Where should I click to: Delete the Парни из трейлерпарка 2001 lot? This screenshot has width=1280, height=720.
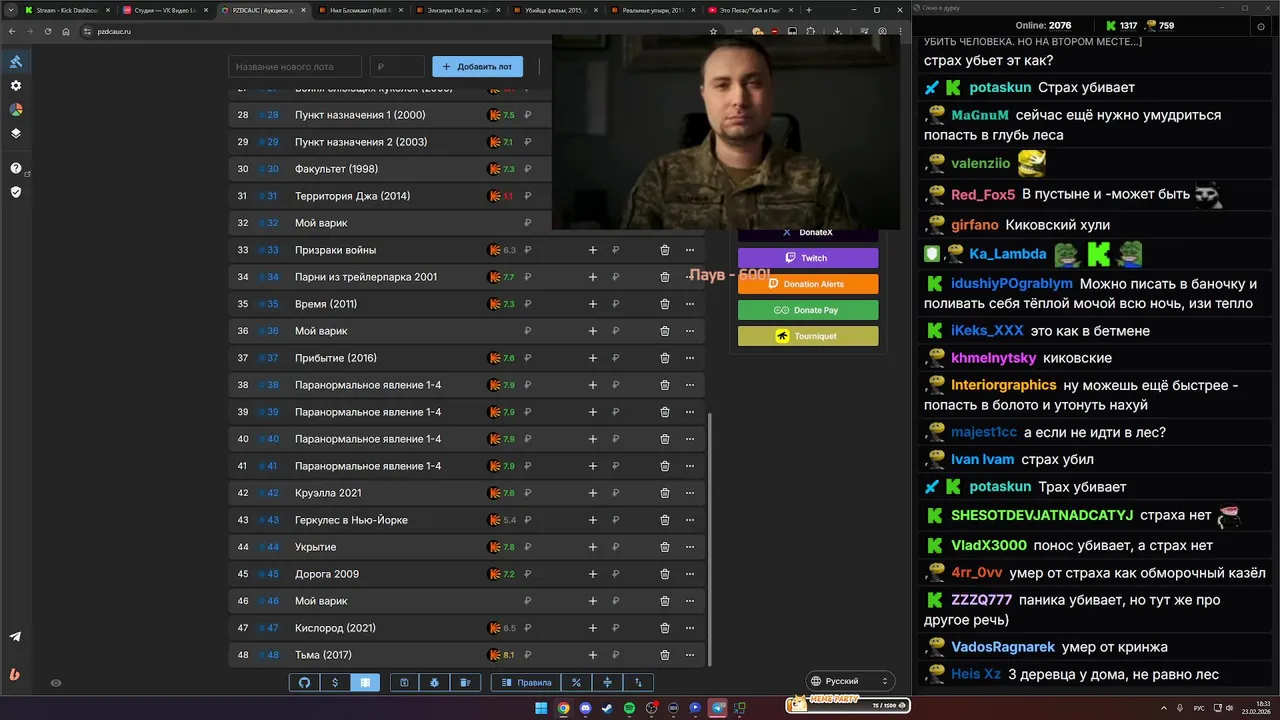click(x=665, y=277)
